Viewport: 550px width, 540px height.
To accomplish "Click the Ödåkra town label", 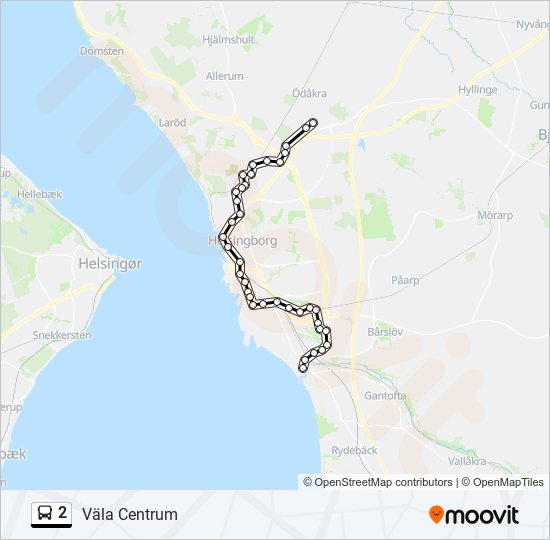I will point(309,93).
